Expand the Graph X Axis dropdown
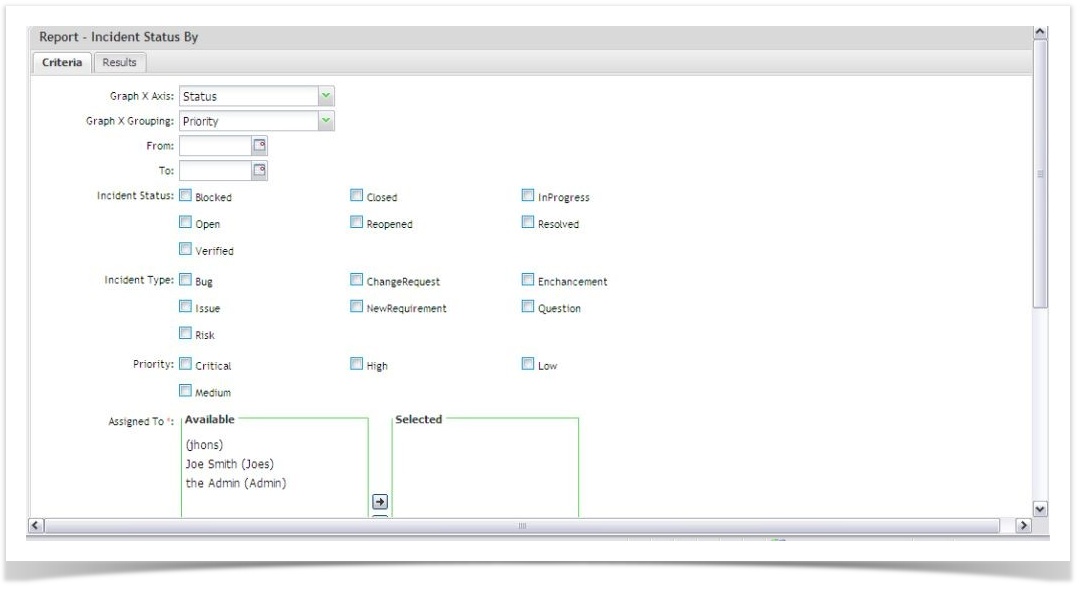The width and height of the screenshot is (1084, 590). point(325,96)
